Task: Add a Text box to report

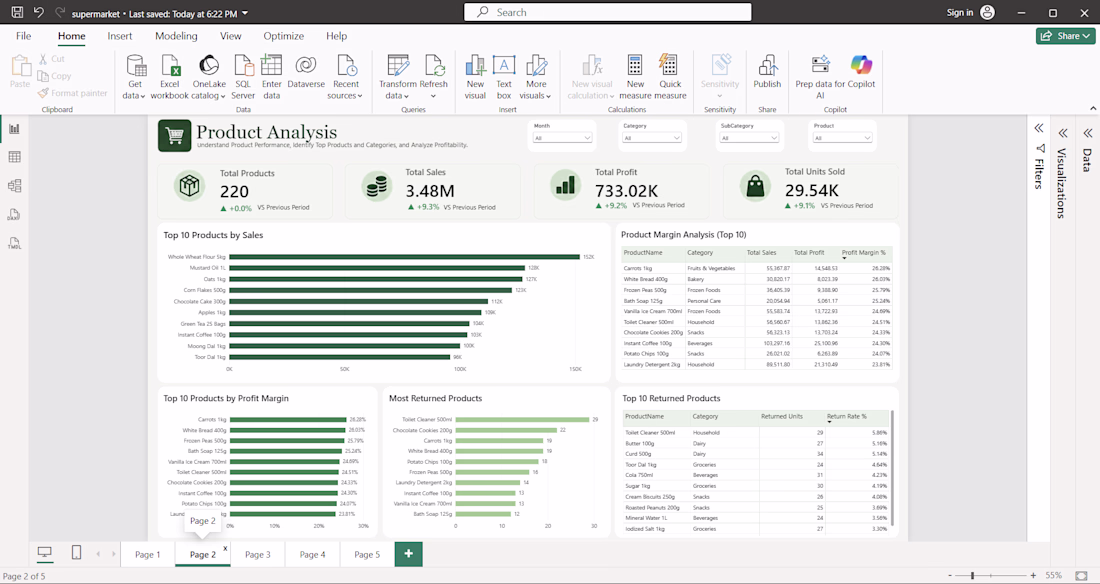Action: (x=504, y=77)
